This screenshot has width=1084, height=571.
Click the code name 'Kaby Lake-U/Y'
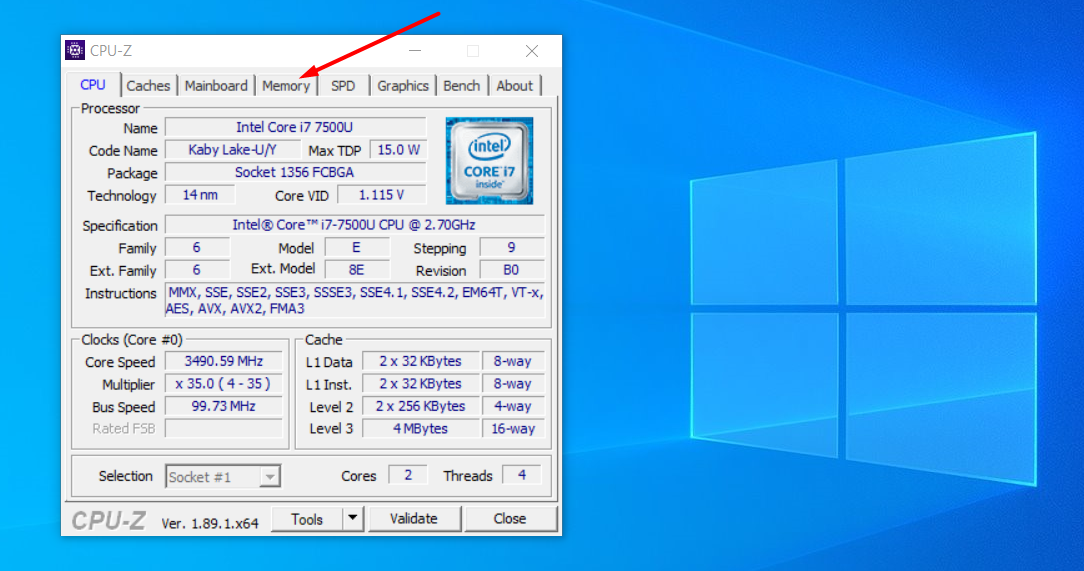click(x=233, y=150)
